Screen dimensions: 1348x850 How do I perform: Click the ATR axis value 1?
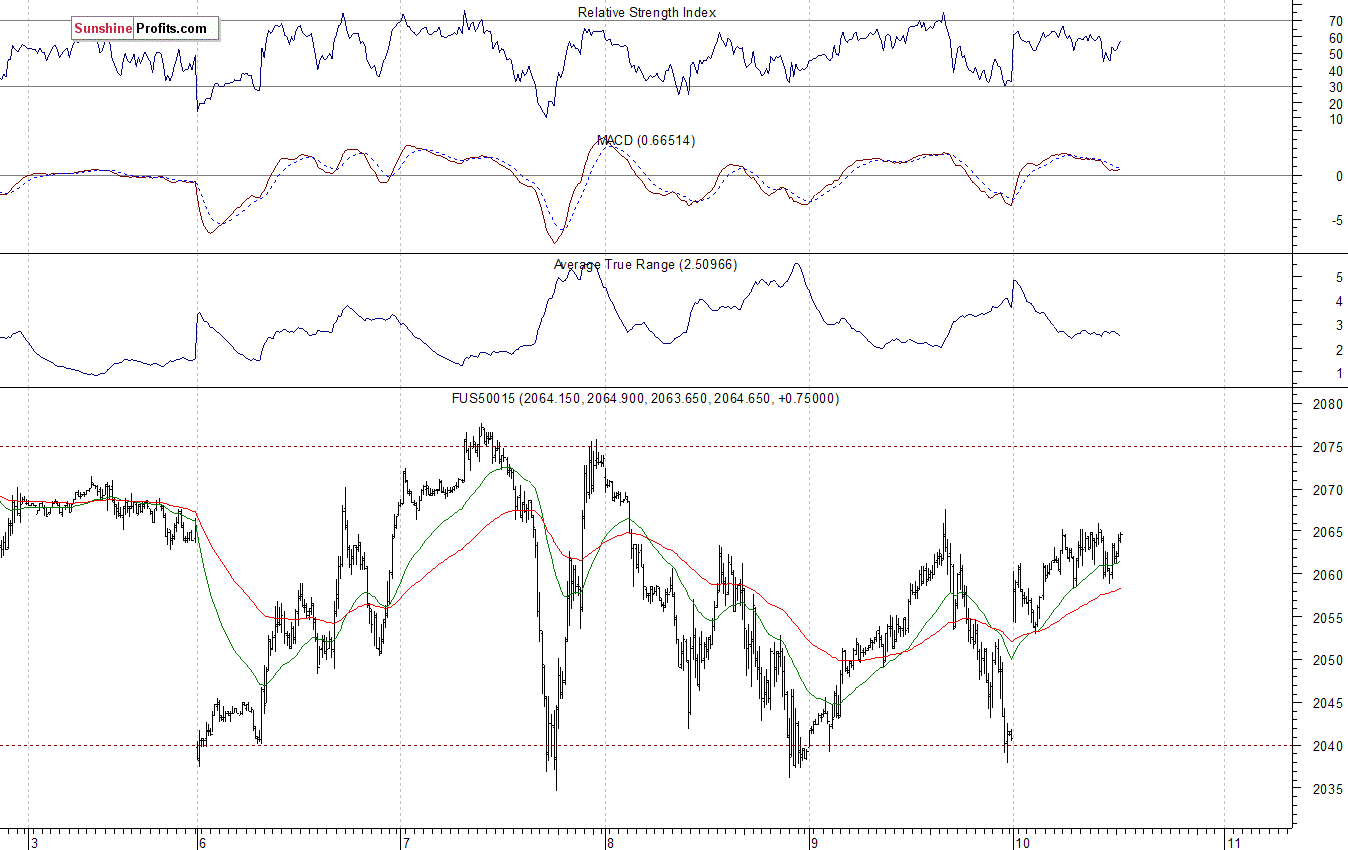point(1339,374)
